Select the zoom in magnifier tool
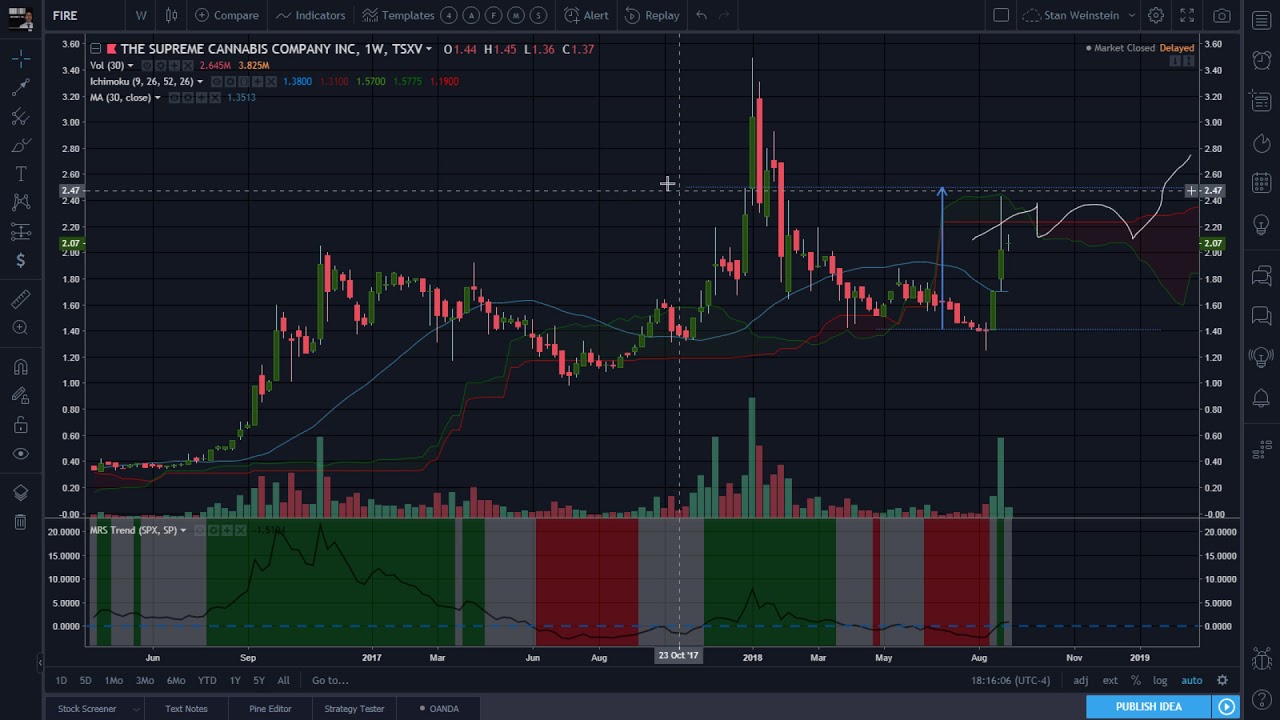Image resolution: width=1280 pixels, height=720 pixels. click(x=20, y=328)
